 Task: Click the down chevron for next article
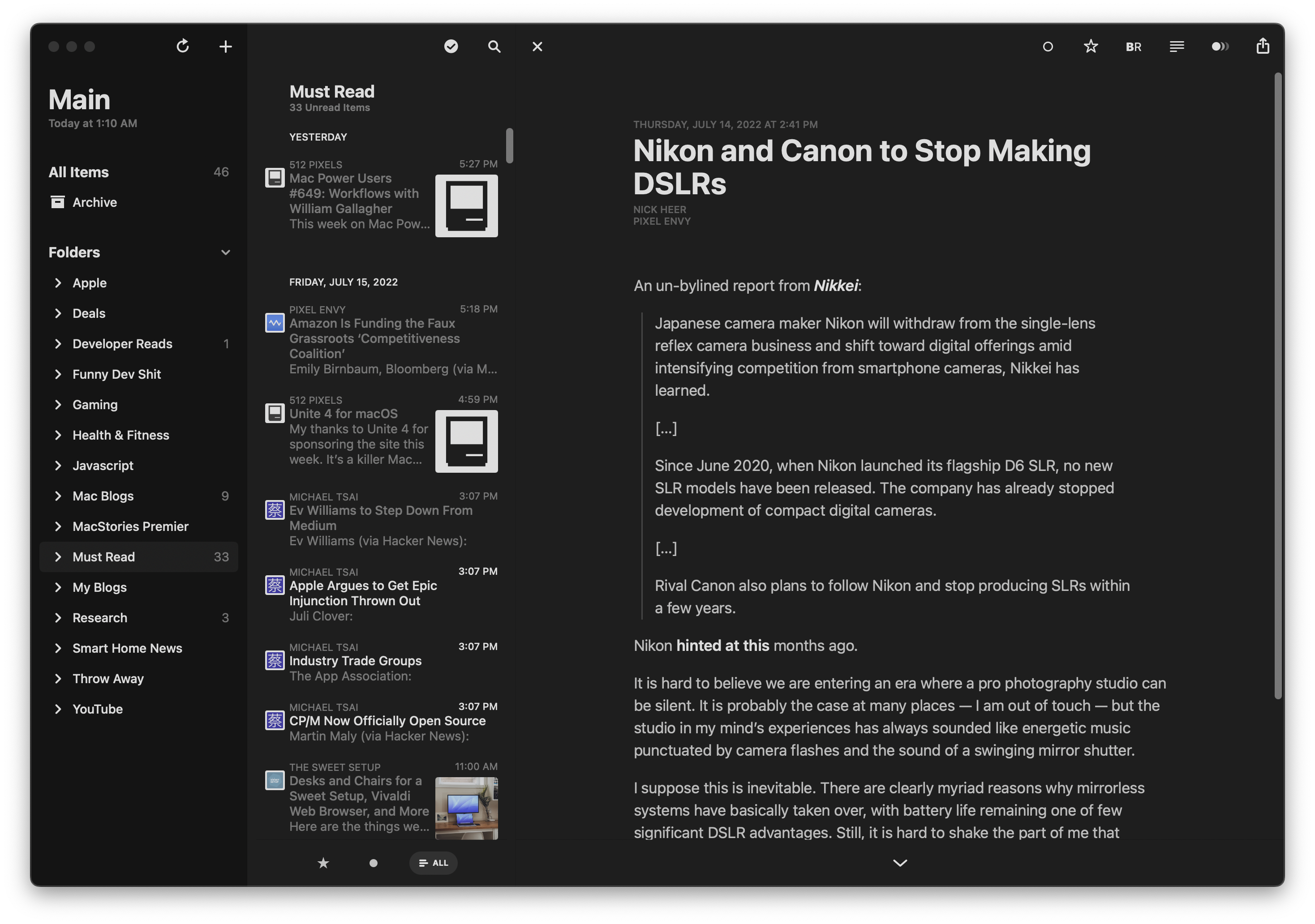[x=900, y=863]
